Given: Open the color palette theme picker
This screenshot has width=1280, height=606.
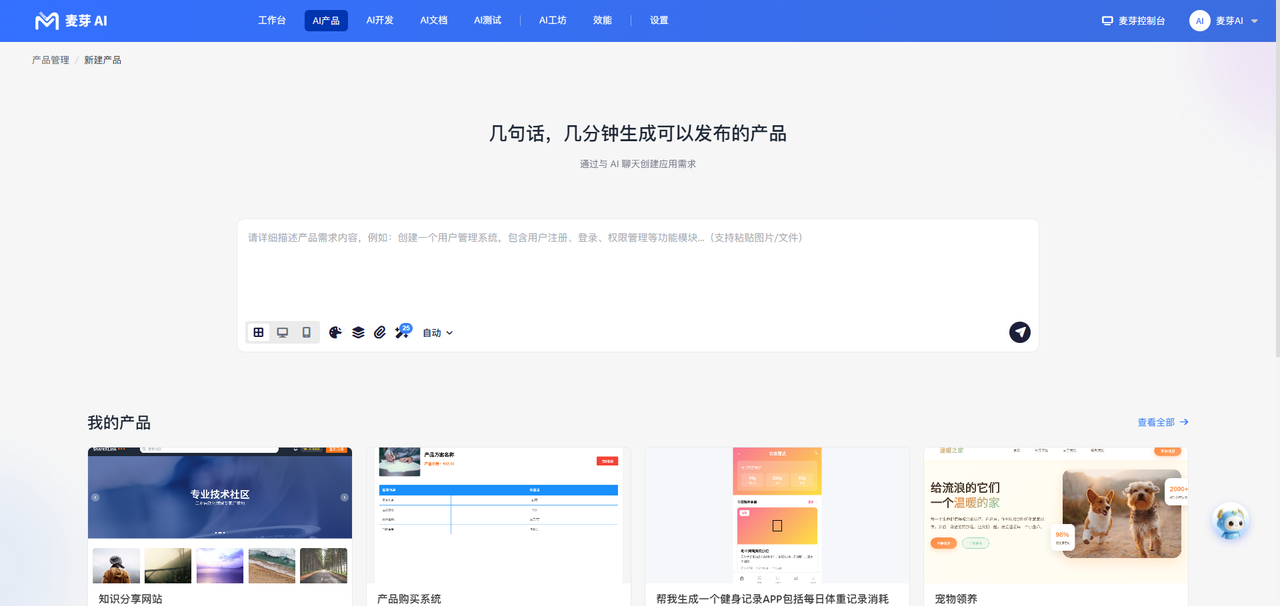Looking at the screenshot, I should coord(336,332).
